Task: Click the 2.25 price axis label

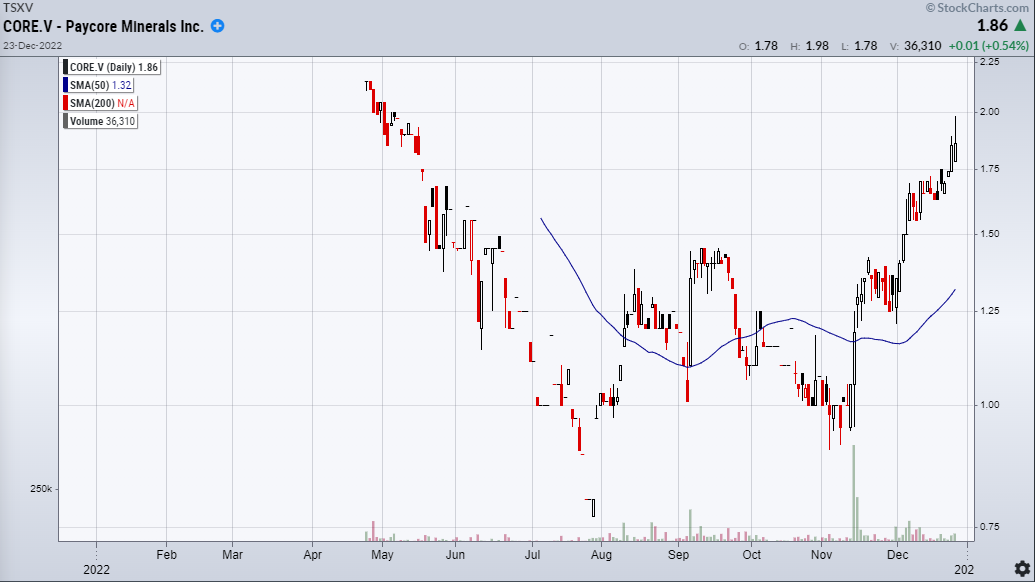Action: click(989, 61)
